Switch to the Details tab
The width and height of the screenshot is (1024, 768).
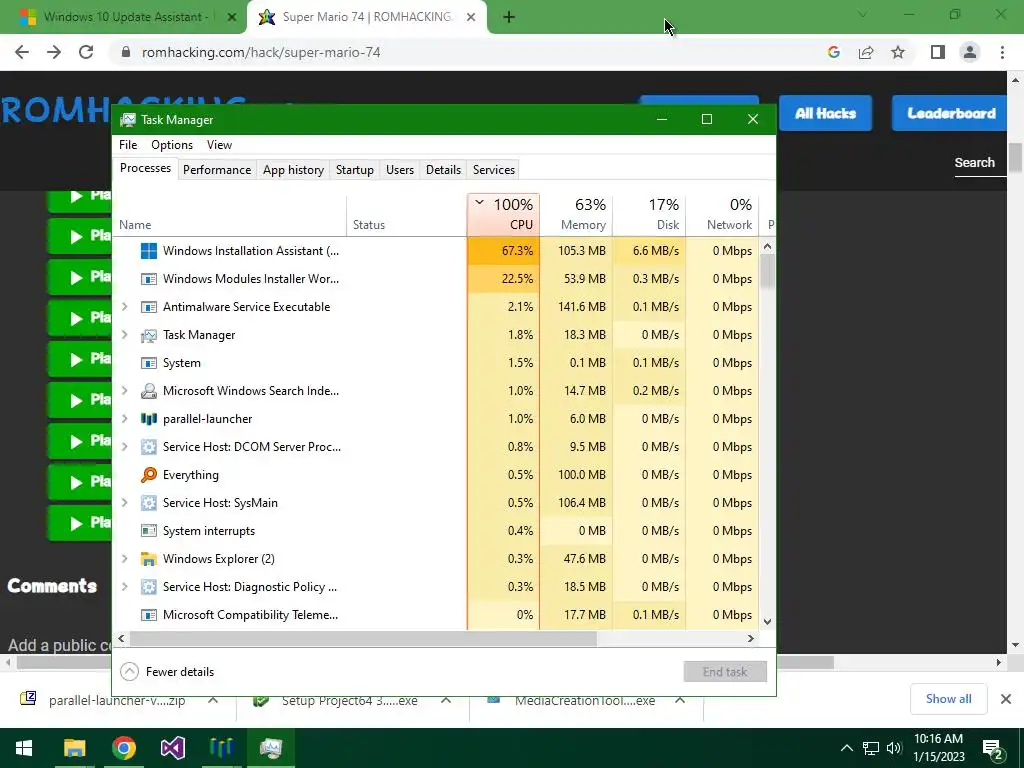click(x=443, y=170)
